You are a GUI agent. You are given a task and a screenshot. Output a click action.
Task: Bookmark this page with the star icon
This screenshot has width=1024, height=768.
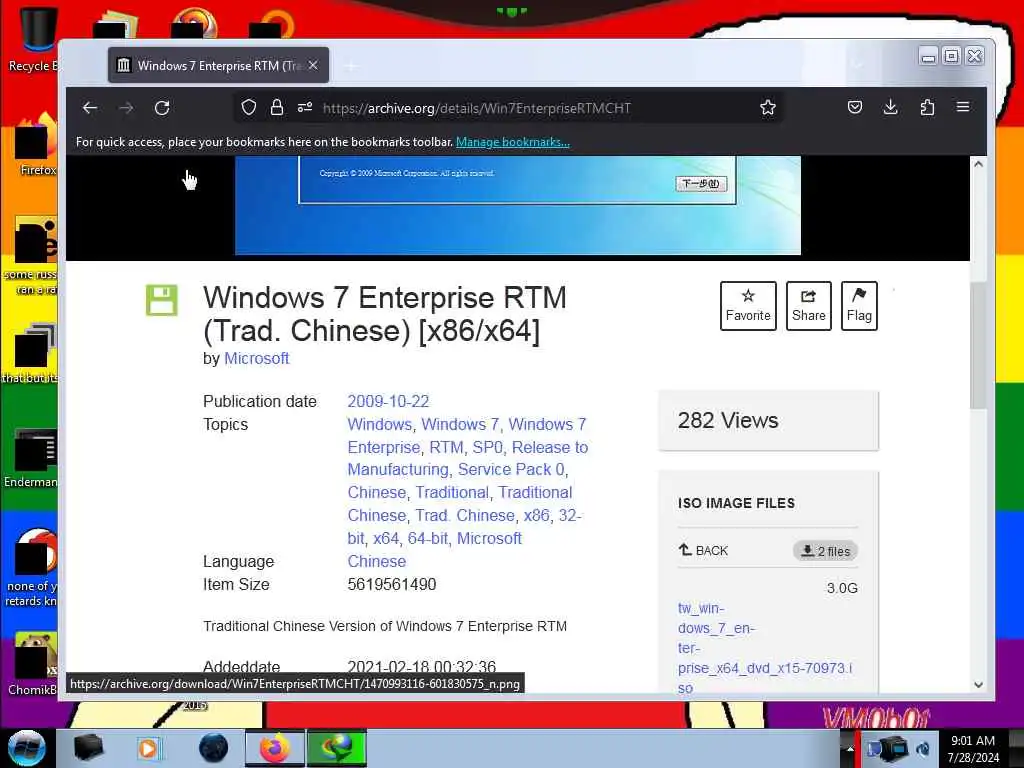(x=768, y=108)
